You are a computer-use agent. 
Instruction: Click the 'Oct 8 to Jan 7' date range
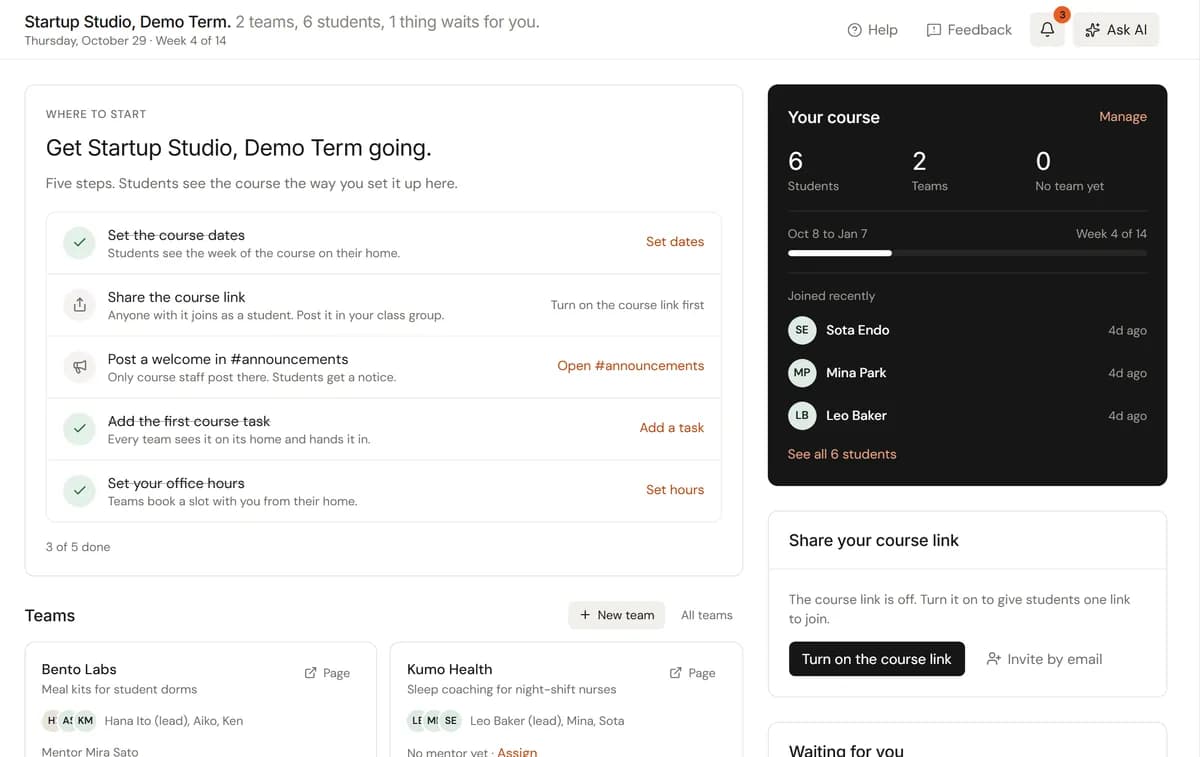pyautogui.click(x=827, y=234)
